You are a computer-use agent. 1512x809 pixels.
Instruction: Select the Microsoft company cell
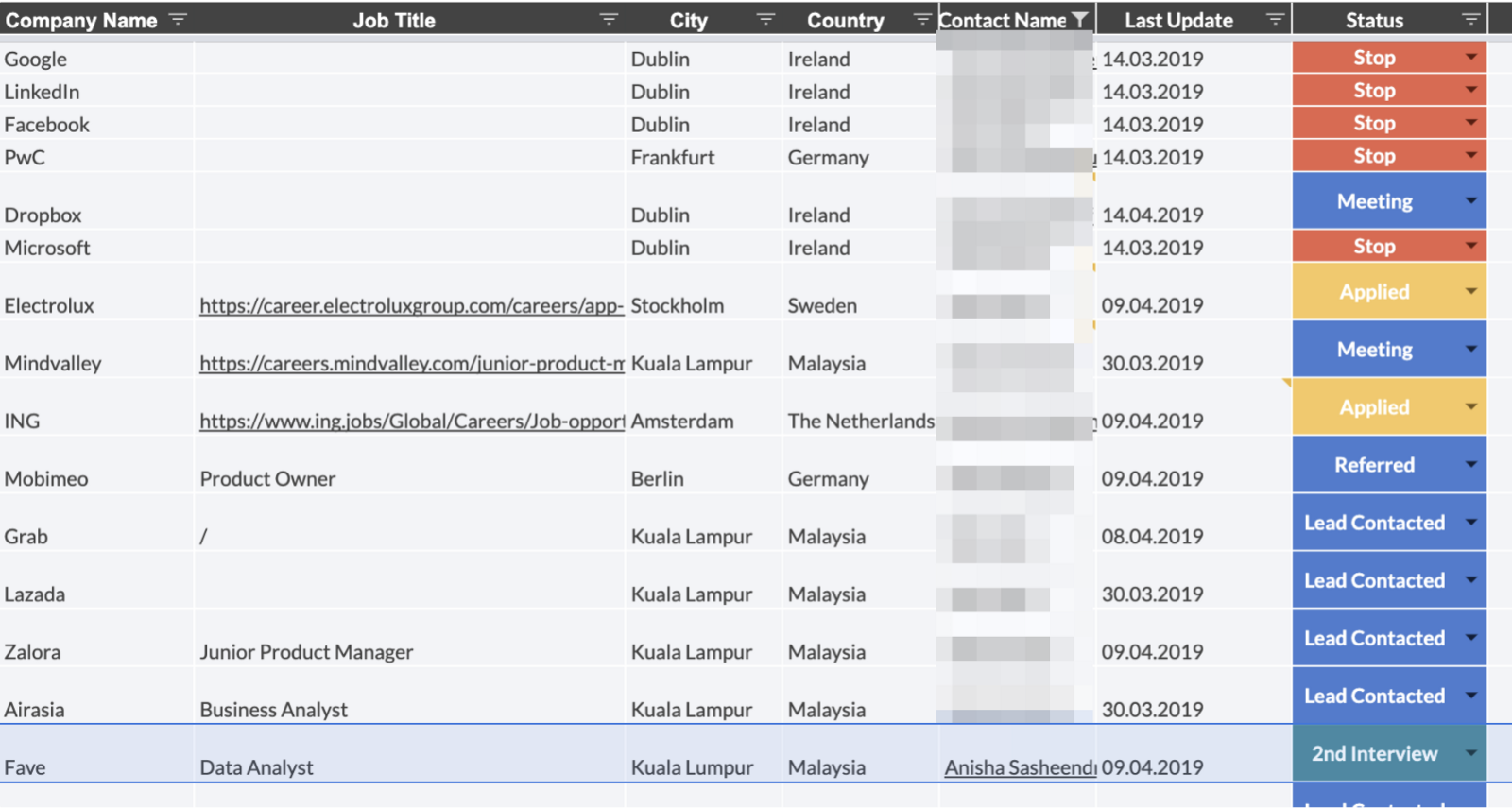(96, 247)
